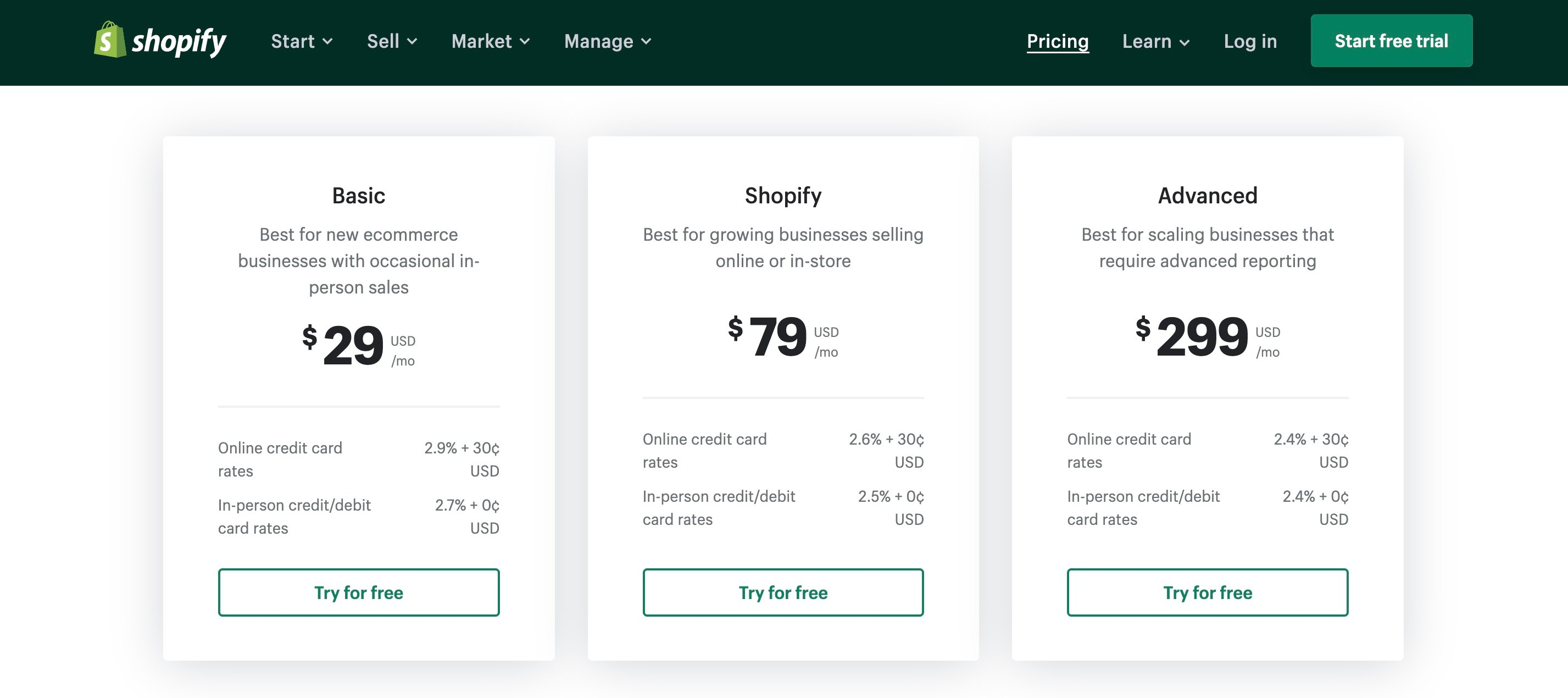Viewport: 1568px width, 698px height.
Task: Click the 2.4% + 0¢ USD rate
Action: click(x=1315, y=508)
